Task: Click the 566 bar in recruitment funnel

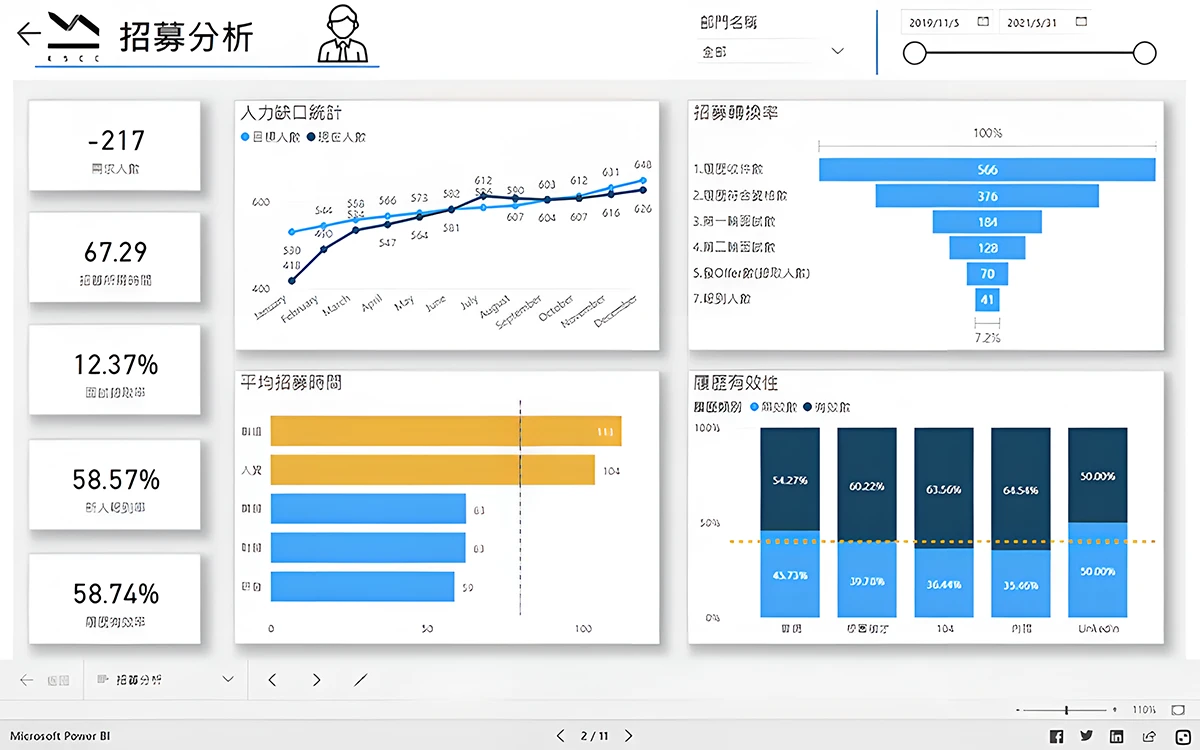Action: click(x=987, y=170)
